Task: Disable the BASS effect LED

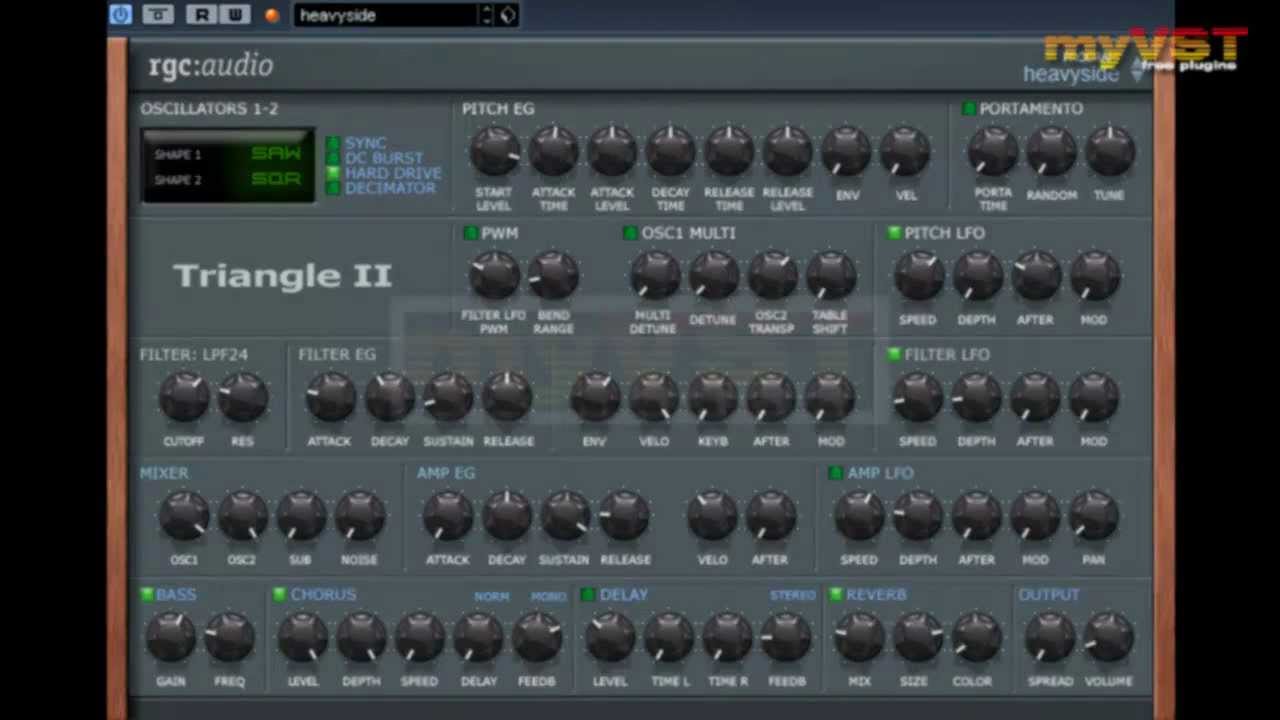Action: click(x=146, y=595)
